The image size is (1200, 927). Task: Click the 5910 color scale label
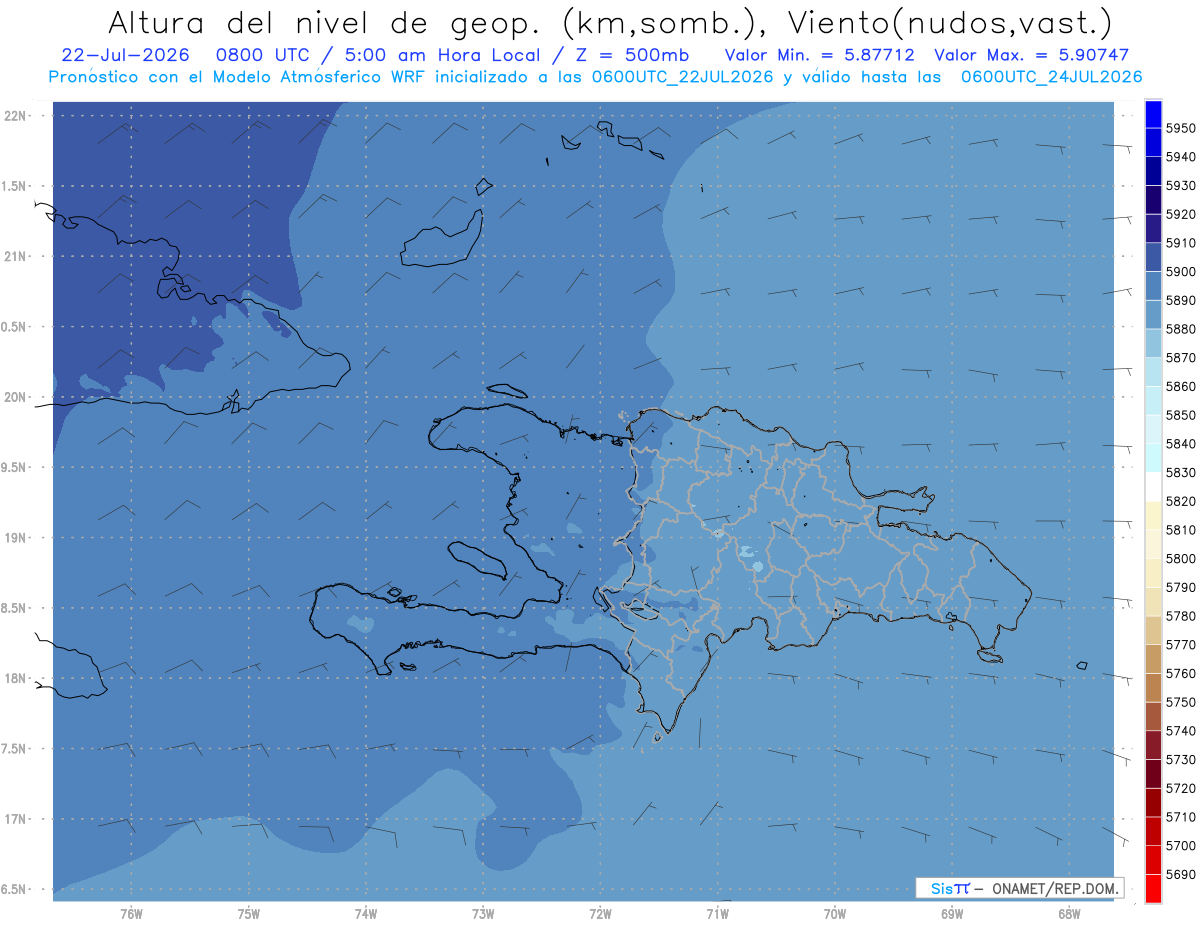pyautogui.click(x=1181, y=243)
